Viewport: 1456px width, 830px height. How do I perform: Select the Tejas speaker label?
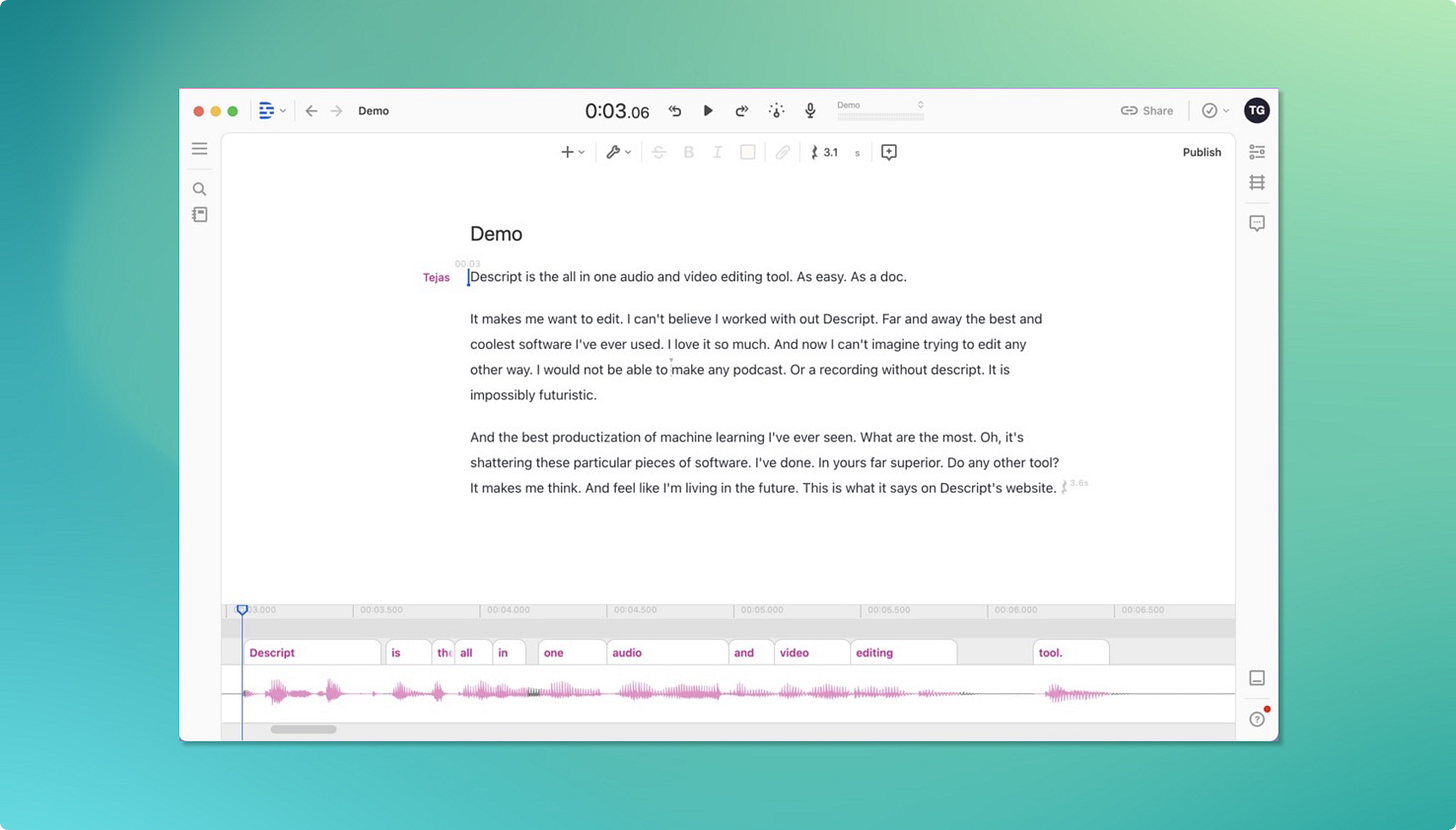436,278
